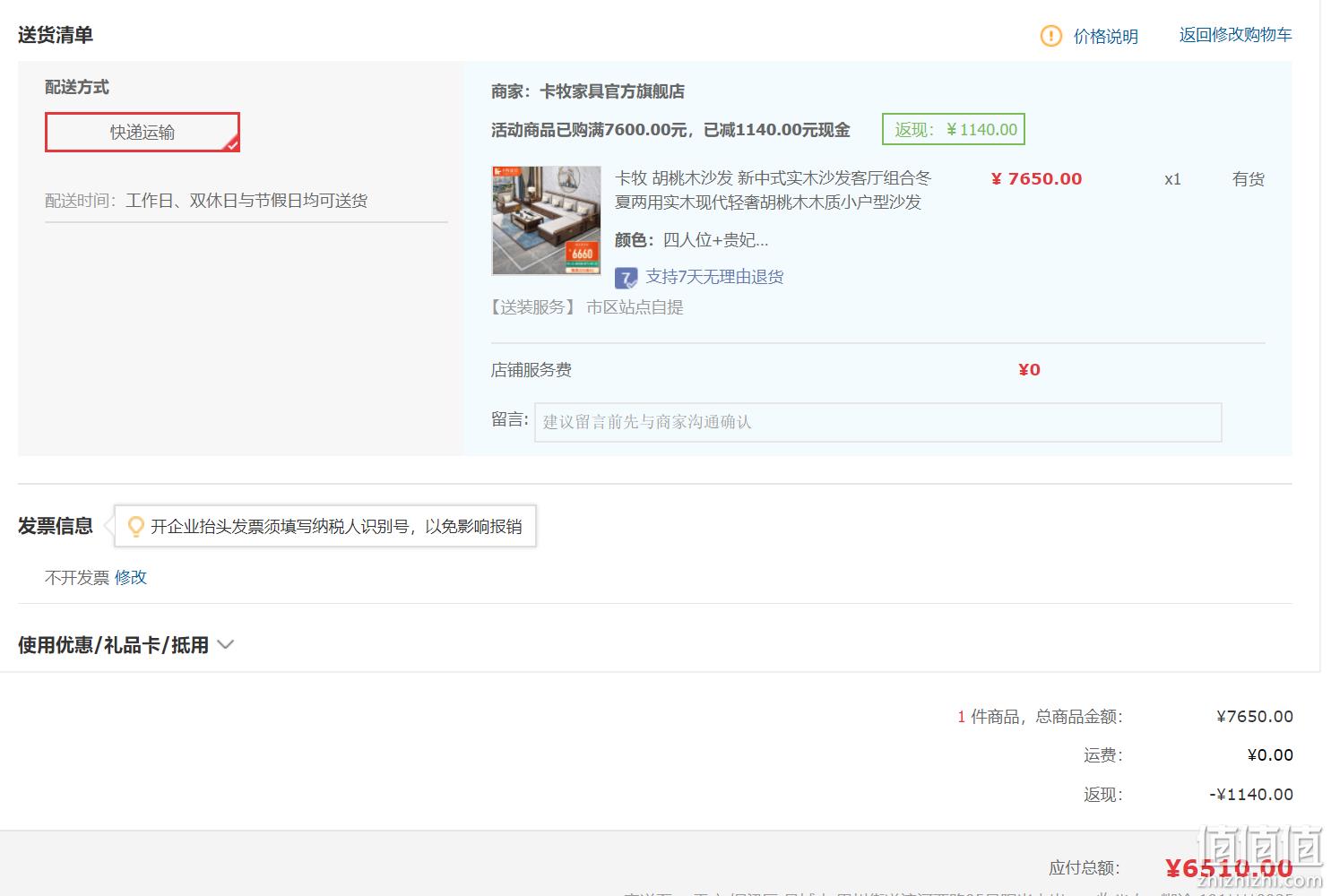Click the 返现 ¥1140.00 green badge
The width and height of the screenshot is (1331, 896).
coord(954,129)
